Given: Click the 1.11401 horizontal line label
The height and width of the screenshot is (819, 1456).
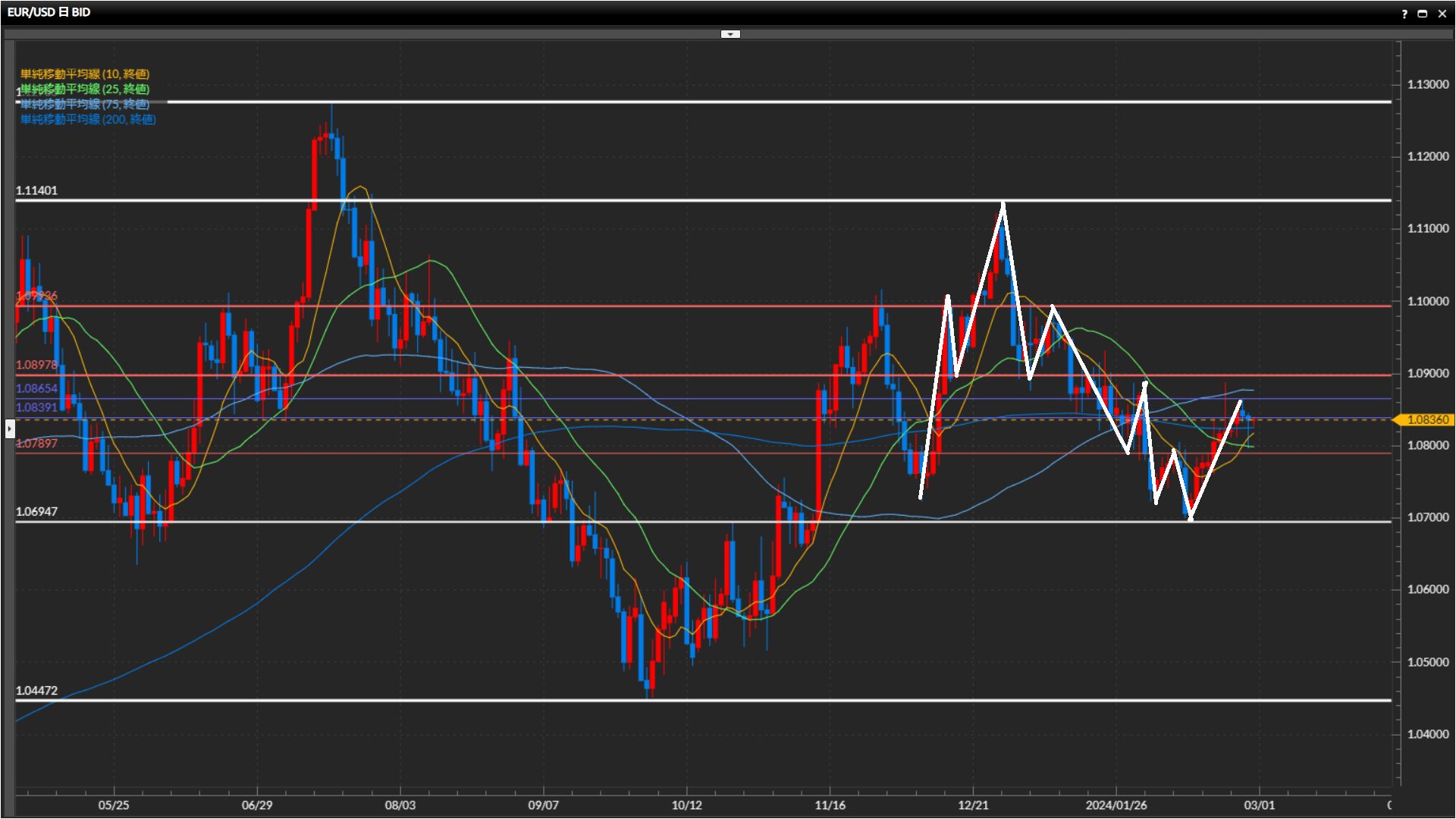Looking at the screenshot, I should click(36, 190).
